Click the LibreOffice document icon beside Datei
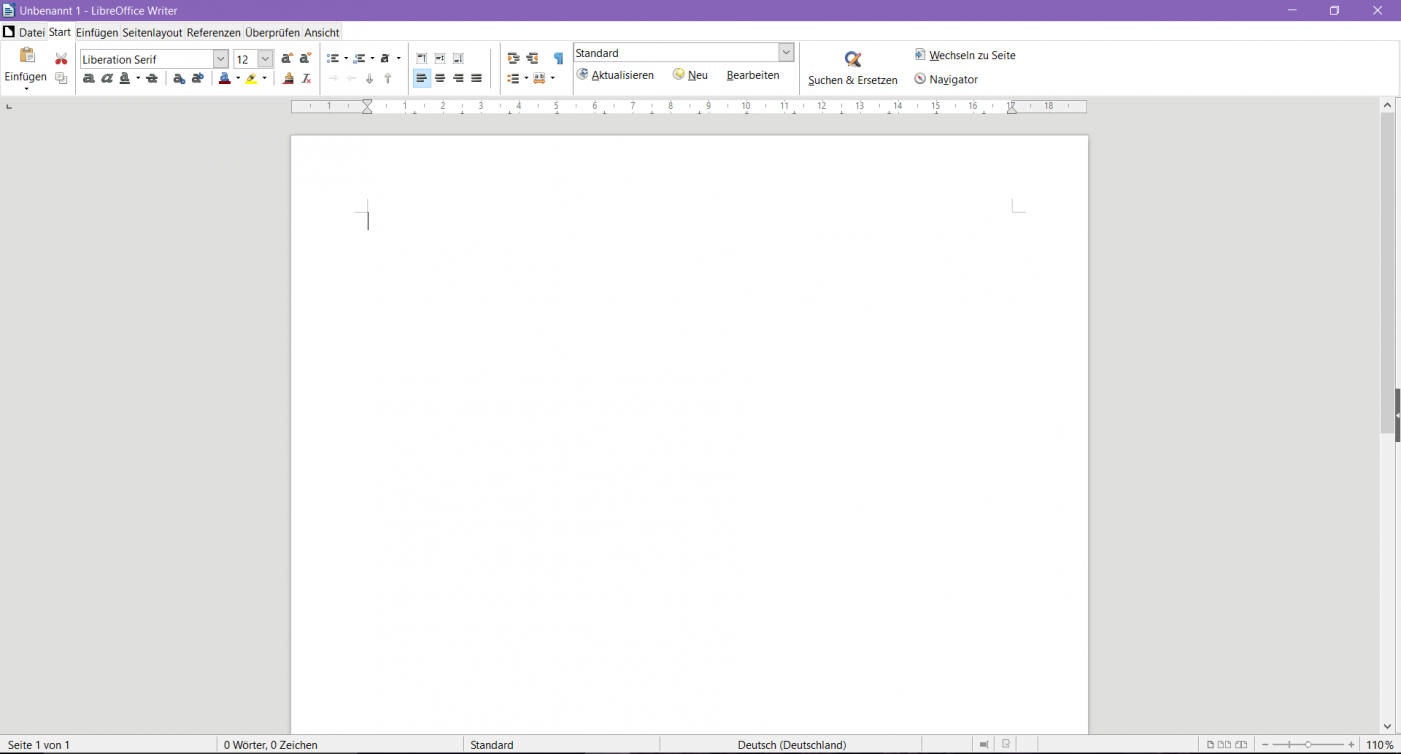 (x=9, y=32)
